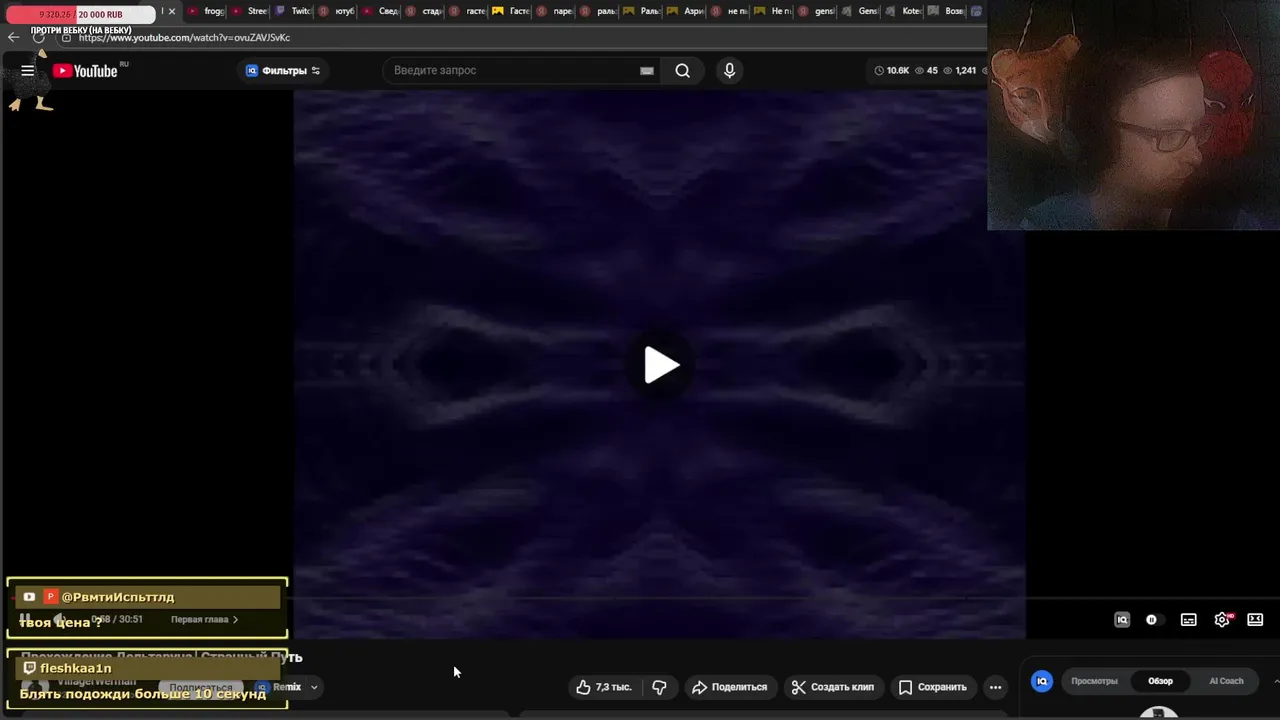Open the AI Coach tab
The width and height of the screenshot is (1280, 720).
coord(1226,681)
